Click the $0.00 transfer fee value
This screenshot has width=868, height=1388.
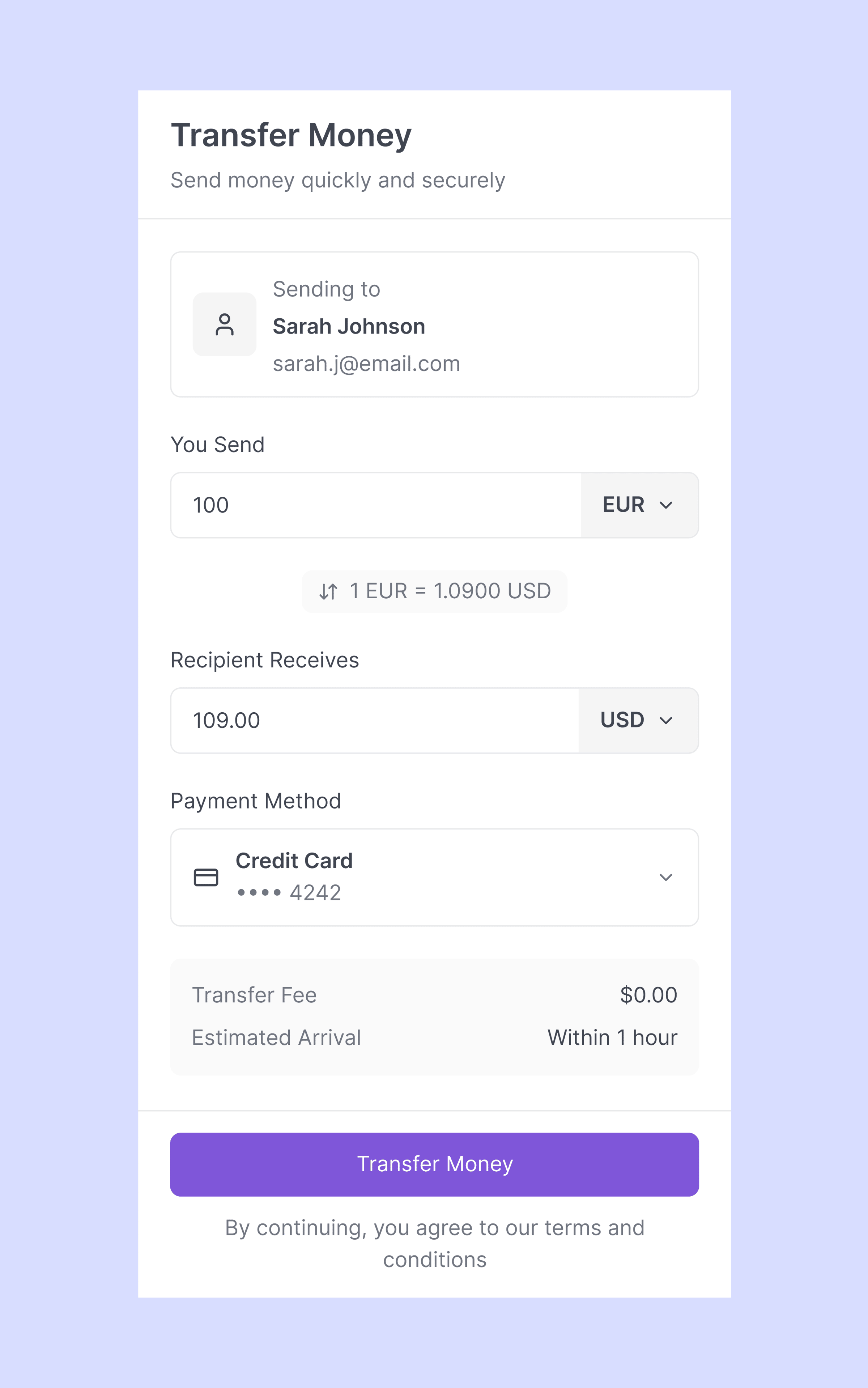(648, 995)
